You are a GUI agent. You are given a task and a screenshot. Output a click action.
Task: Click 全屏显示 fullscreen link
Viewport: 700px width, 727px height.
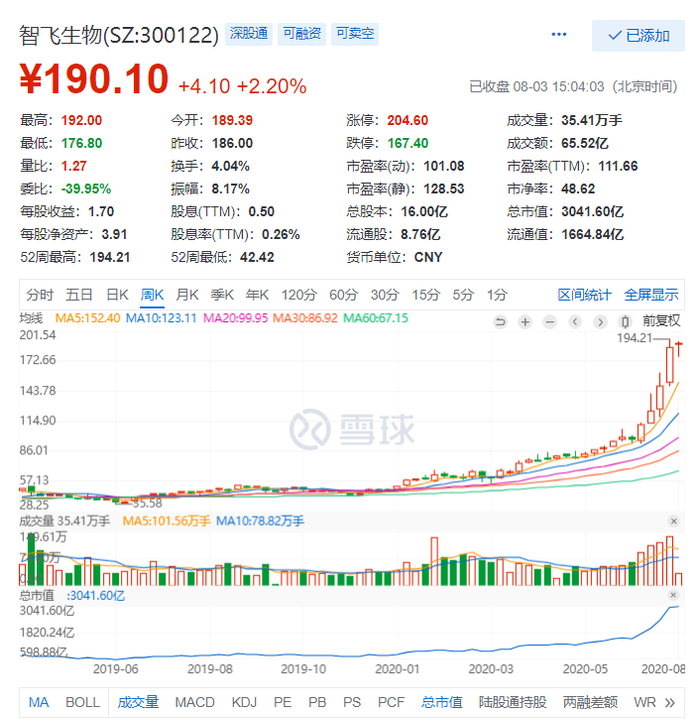click(651, 294)
